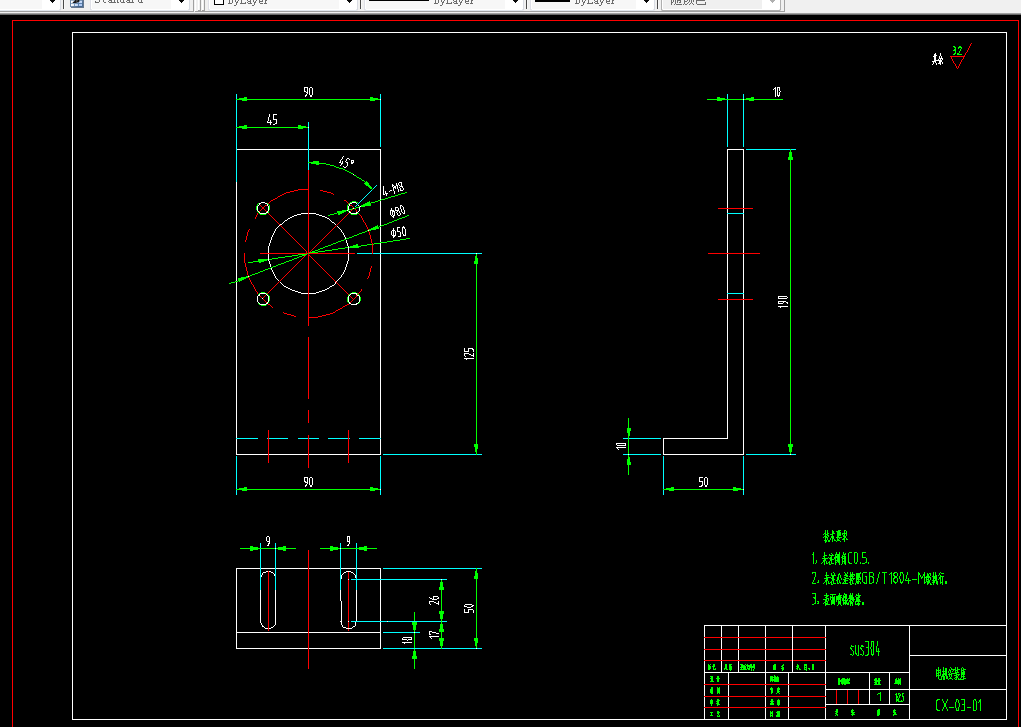Select the white Φ50 center bore circle

click(x=308, y=253)
